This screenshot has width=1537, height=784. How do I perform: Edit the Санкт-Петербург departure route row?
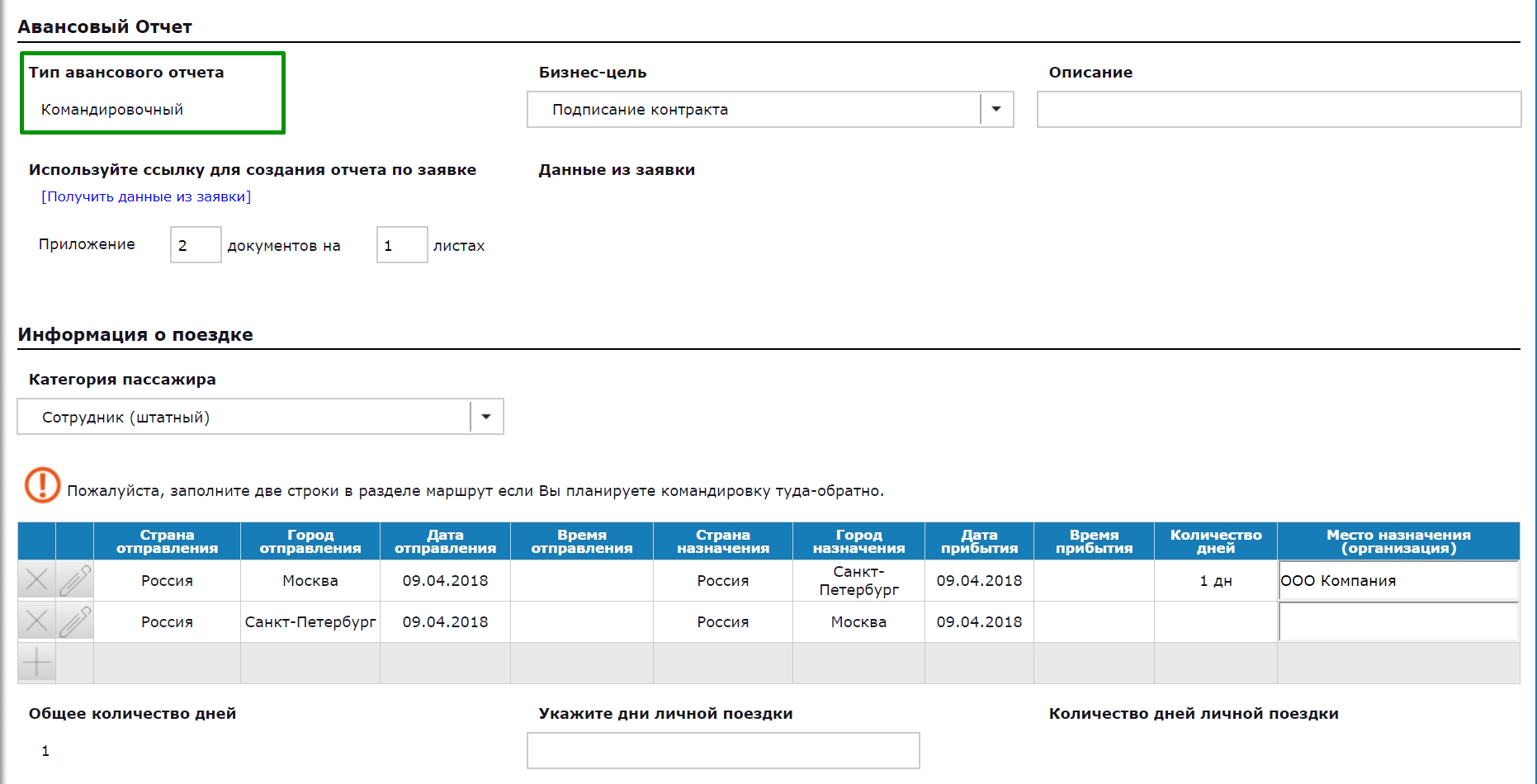[x=74, y=621]
